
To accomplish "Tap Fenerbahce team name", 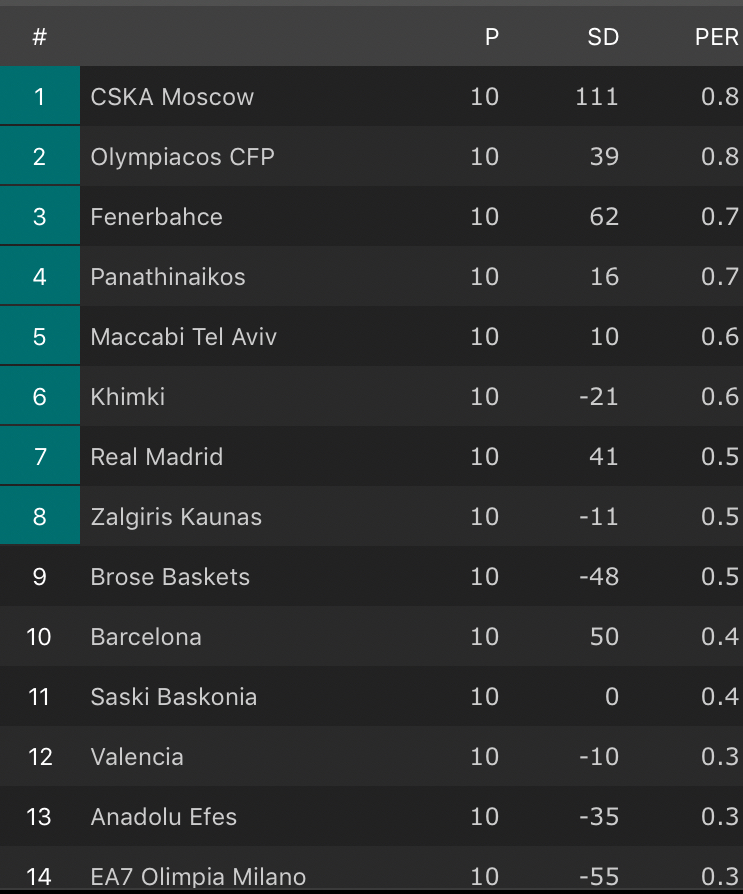I will (x=156, y=217).
